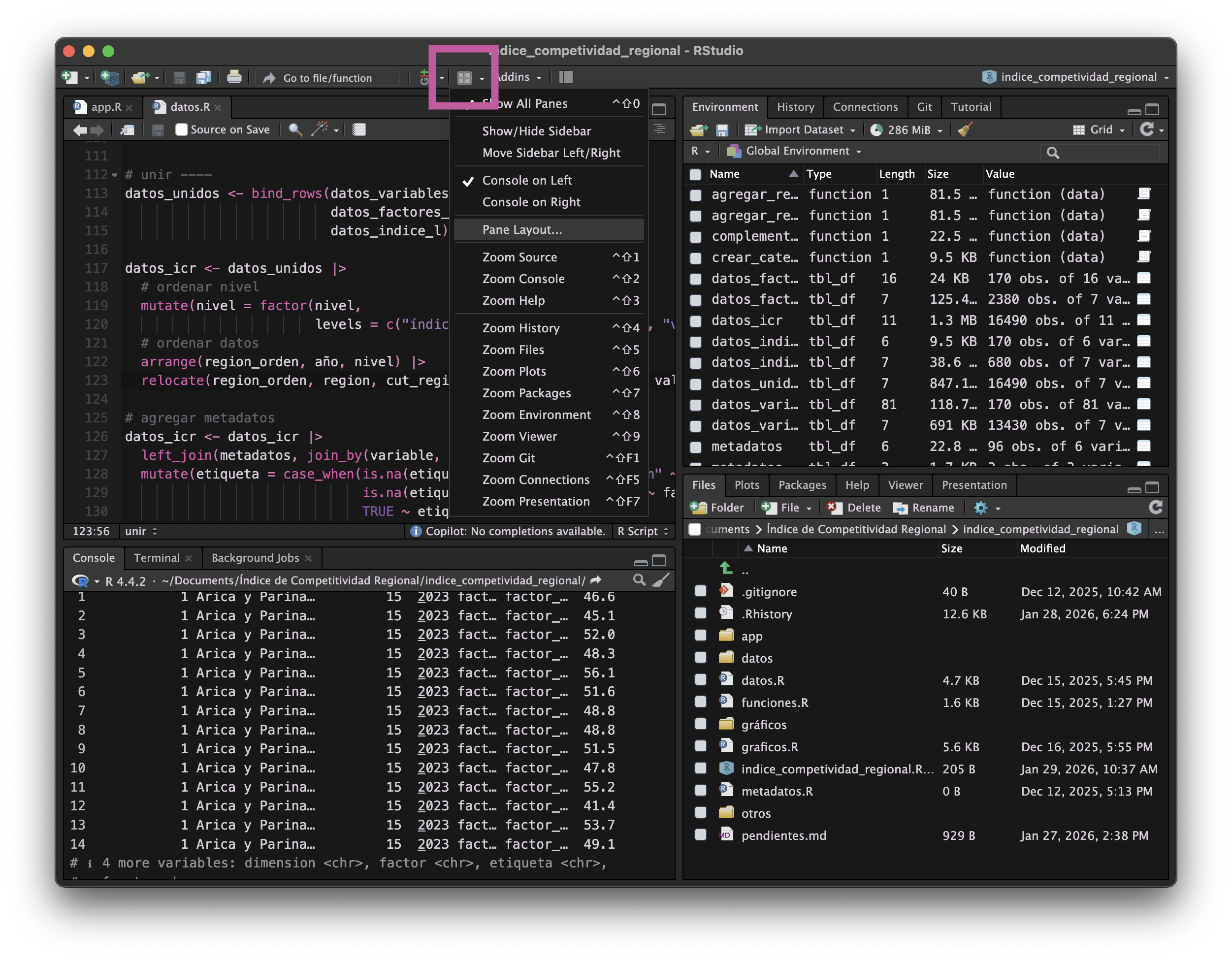Screen dimensions: 1232x960
Task: Click the Delete button in Files pane
Action: coord(854,508)
